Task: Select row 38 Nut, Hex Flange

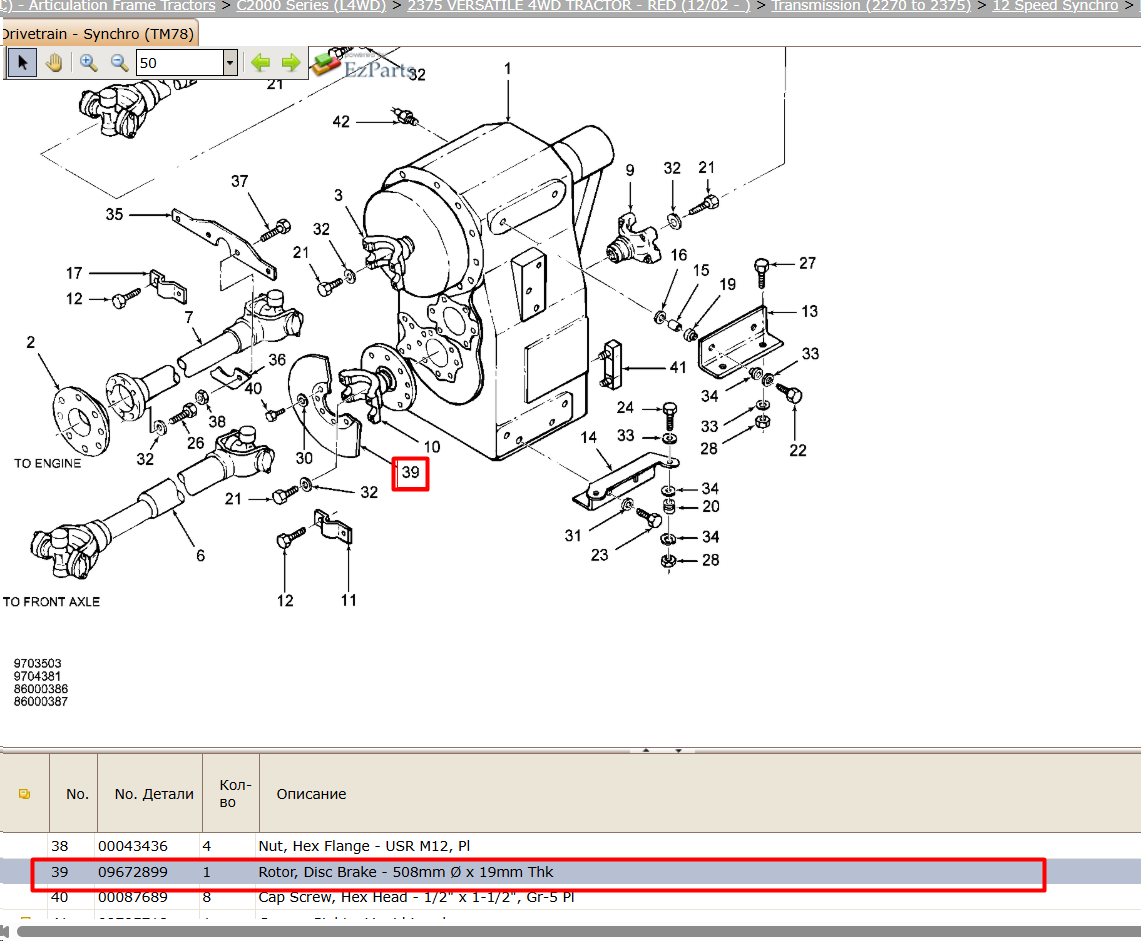Action: point(570,846)
